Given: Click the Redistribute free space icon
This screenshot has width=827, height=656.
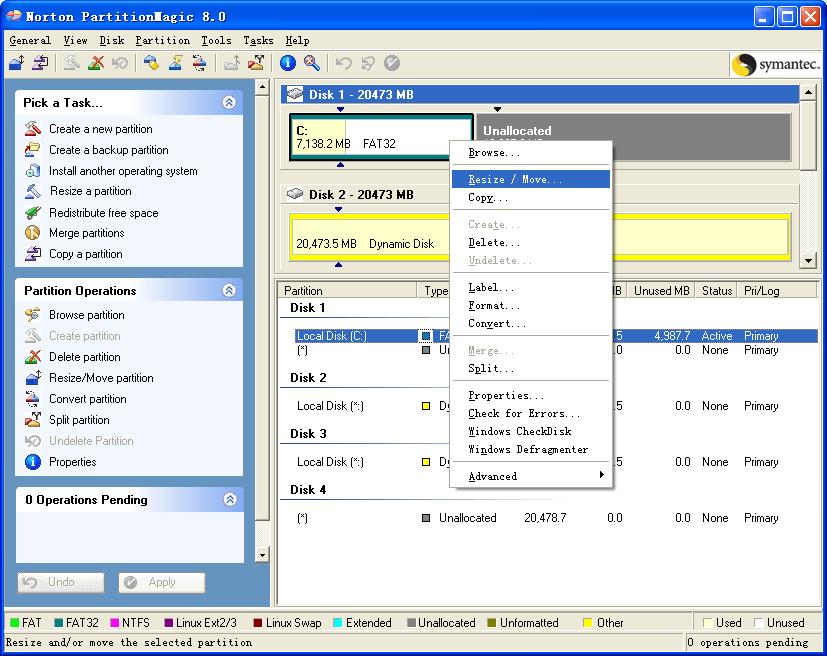Looking at the screenshot, I should (32, 213).
